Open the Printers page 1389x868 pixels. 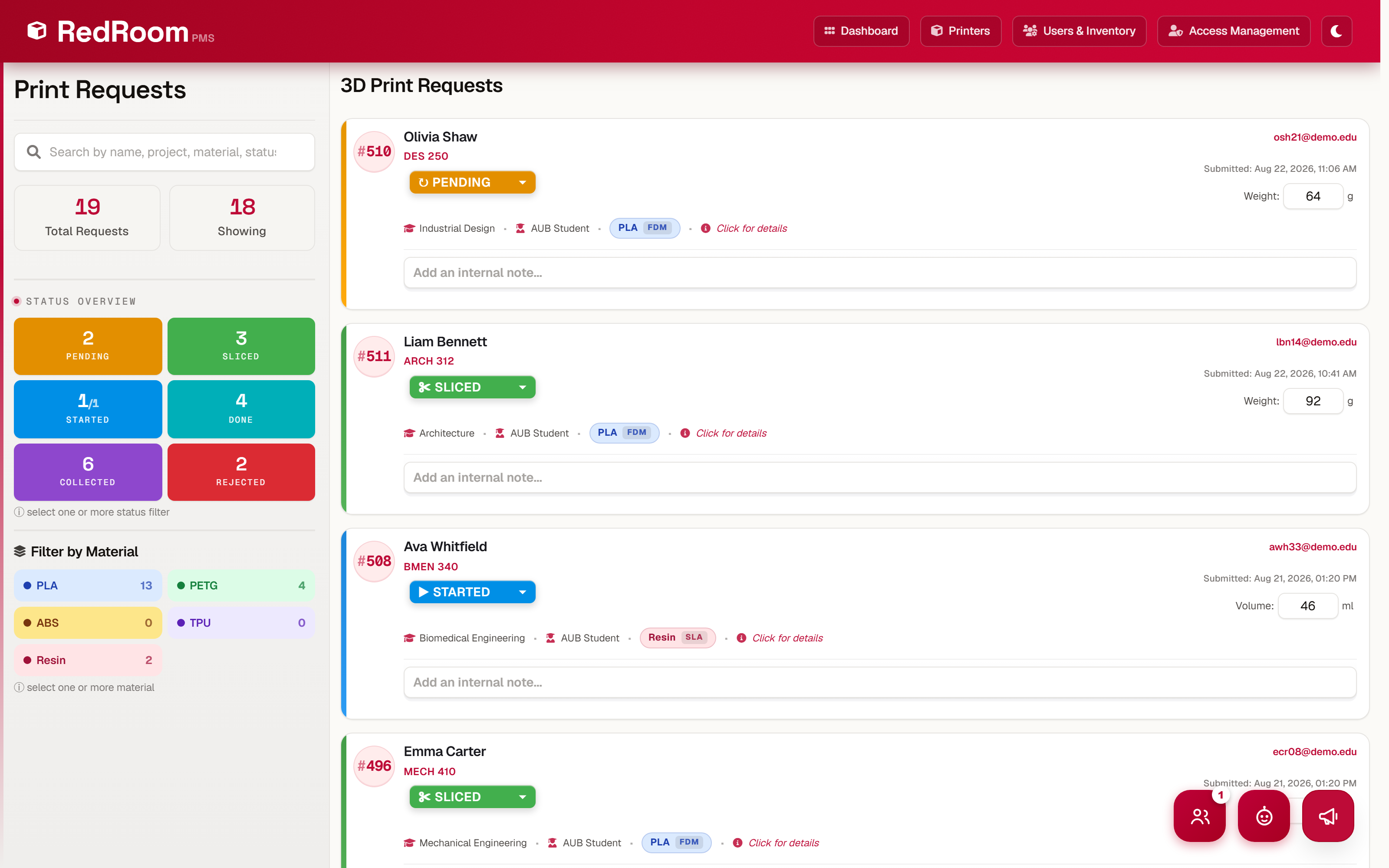point(960,31)
